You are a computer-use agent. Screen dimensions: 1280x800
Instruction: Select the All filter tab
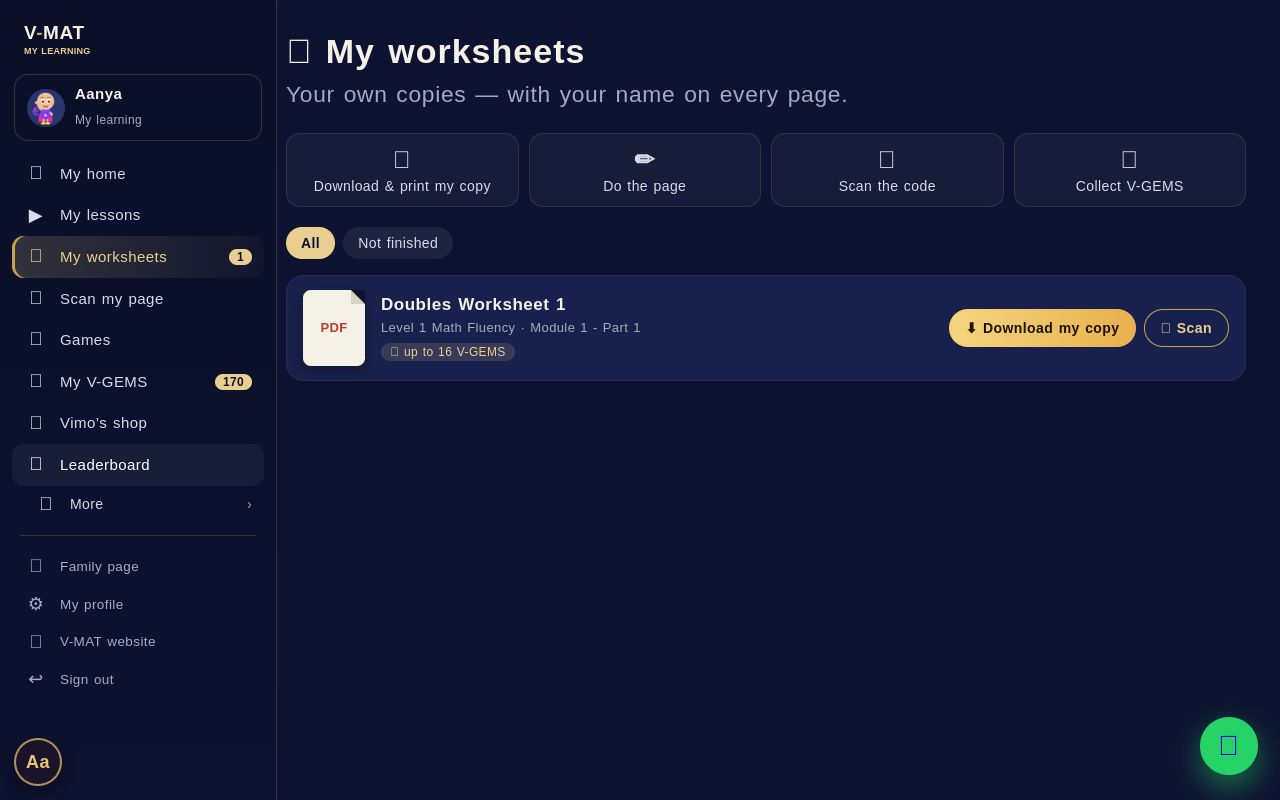pyautogui.click(x=310, y=243)
